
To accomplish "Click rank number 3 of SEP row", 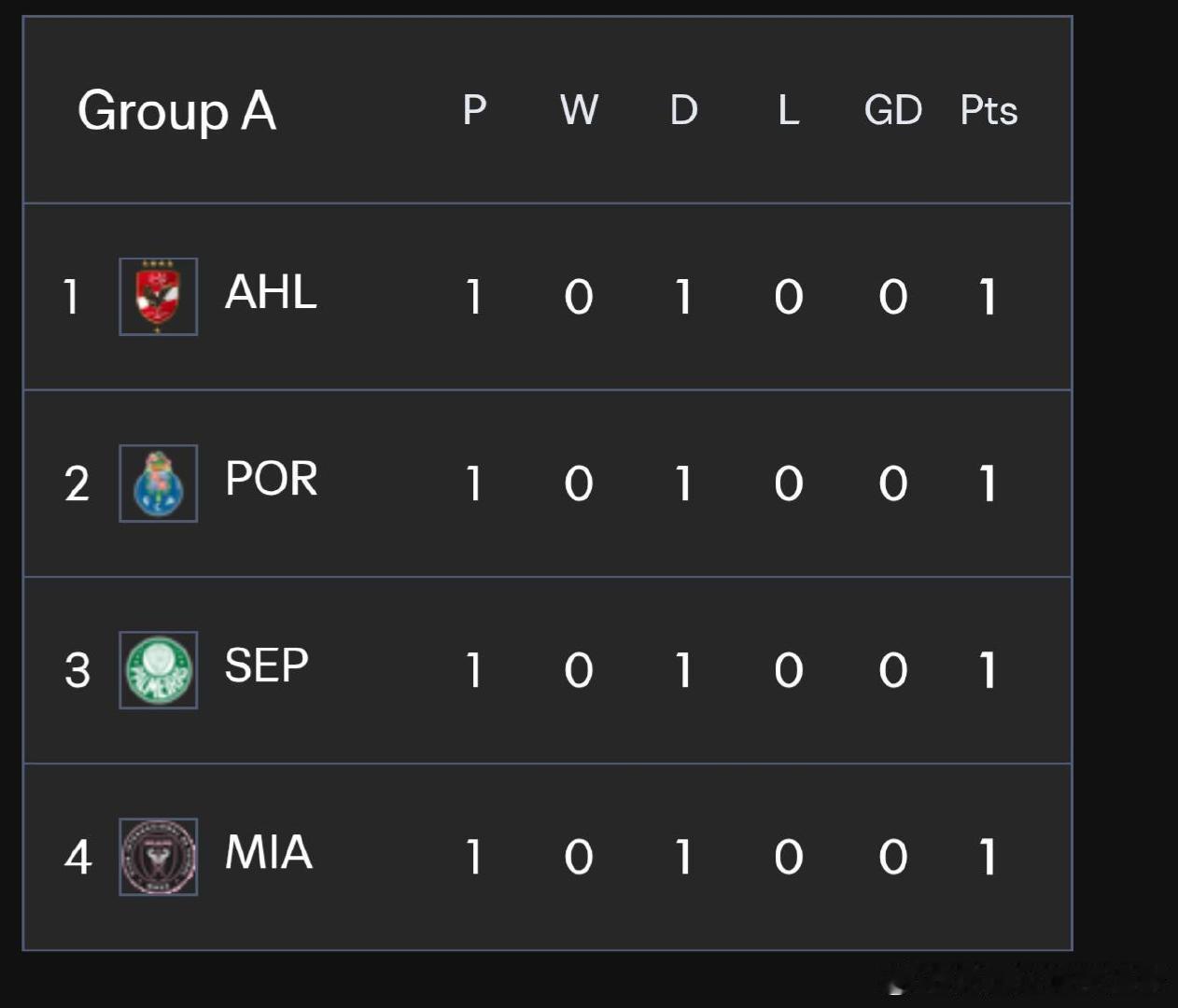I will tap(77, 670).
